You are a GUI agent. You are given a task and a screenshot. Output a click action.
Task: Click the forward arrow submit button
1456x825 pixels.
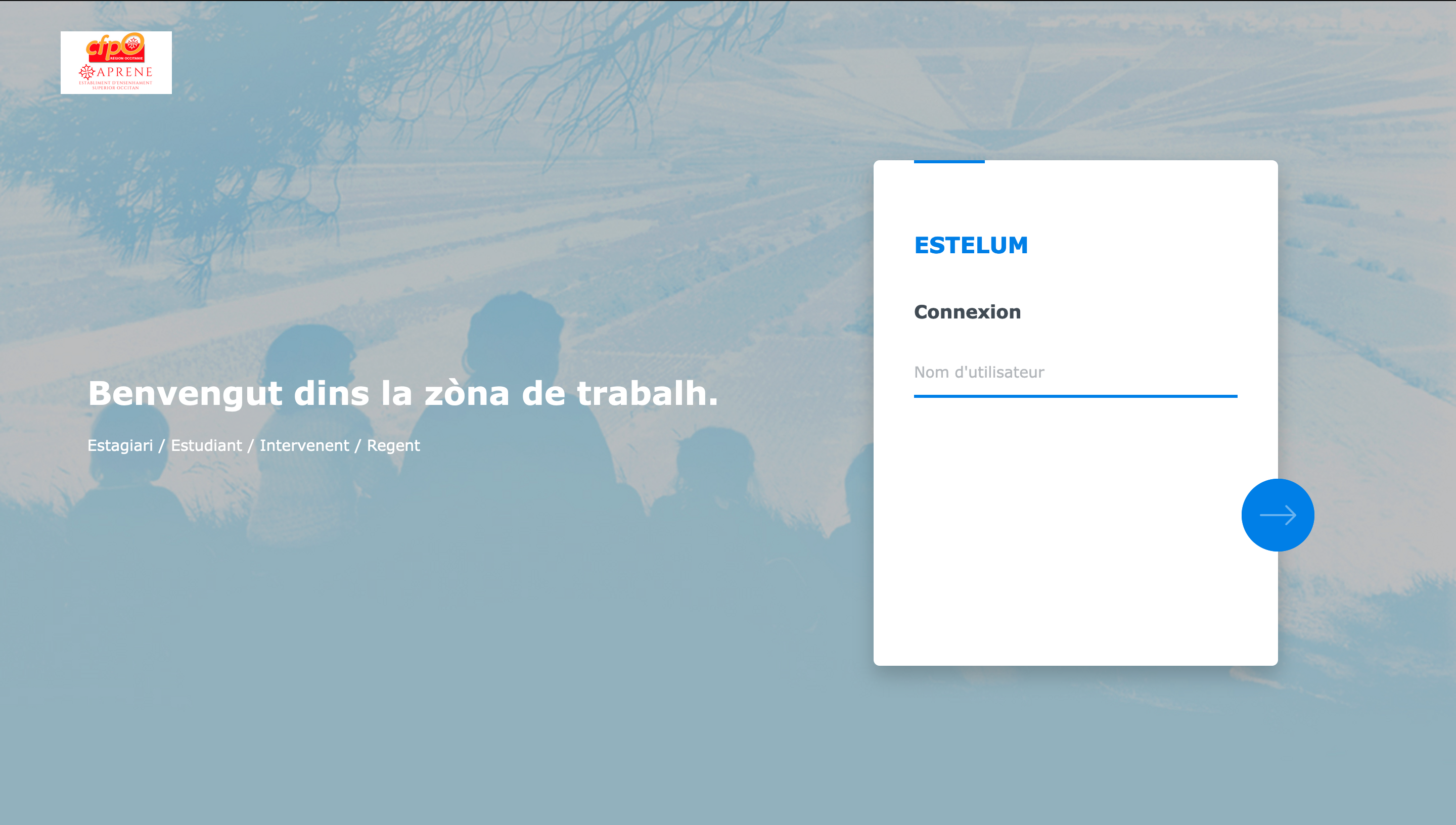pyautogui.click(x=1278, y=515)
